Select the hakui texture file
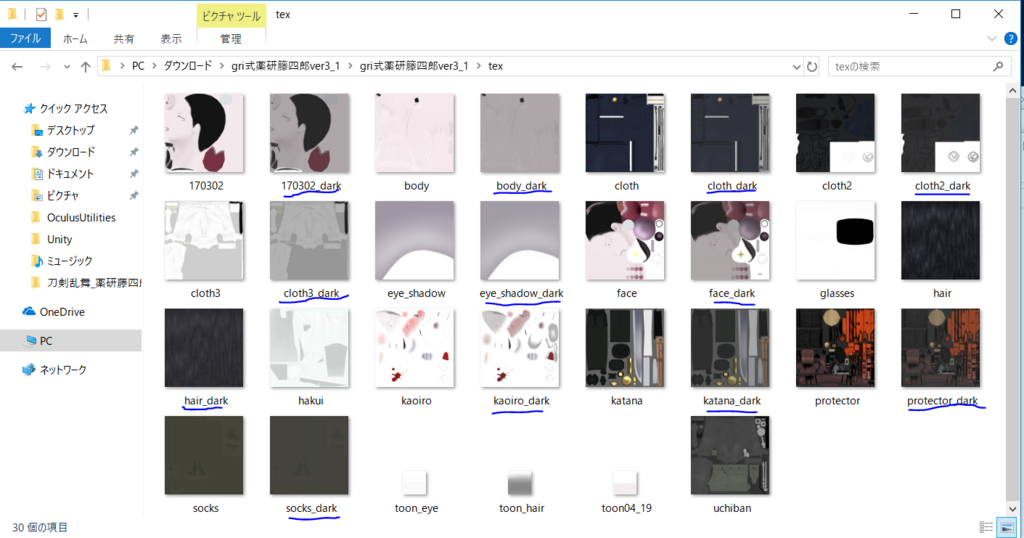The width and height of the screenshot is (1024, 538). point(310,357)
